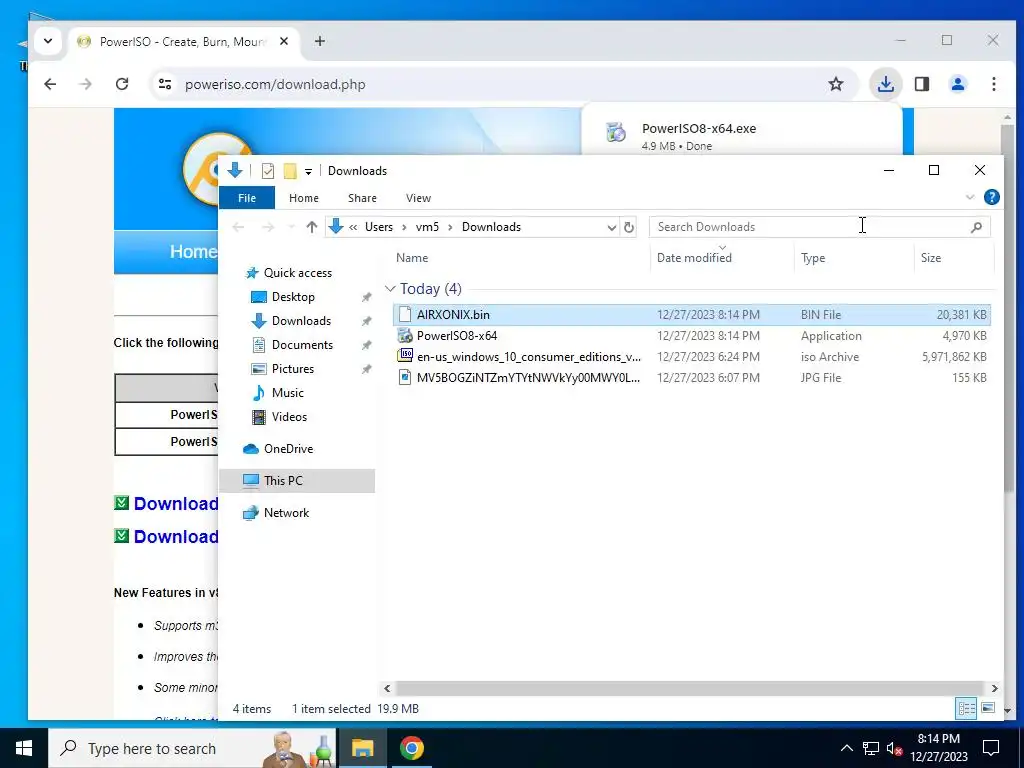This screenshot has height=768, width=1024.
Task: Open Chrome from the taskbar
Action: pos(411,748)
